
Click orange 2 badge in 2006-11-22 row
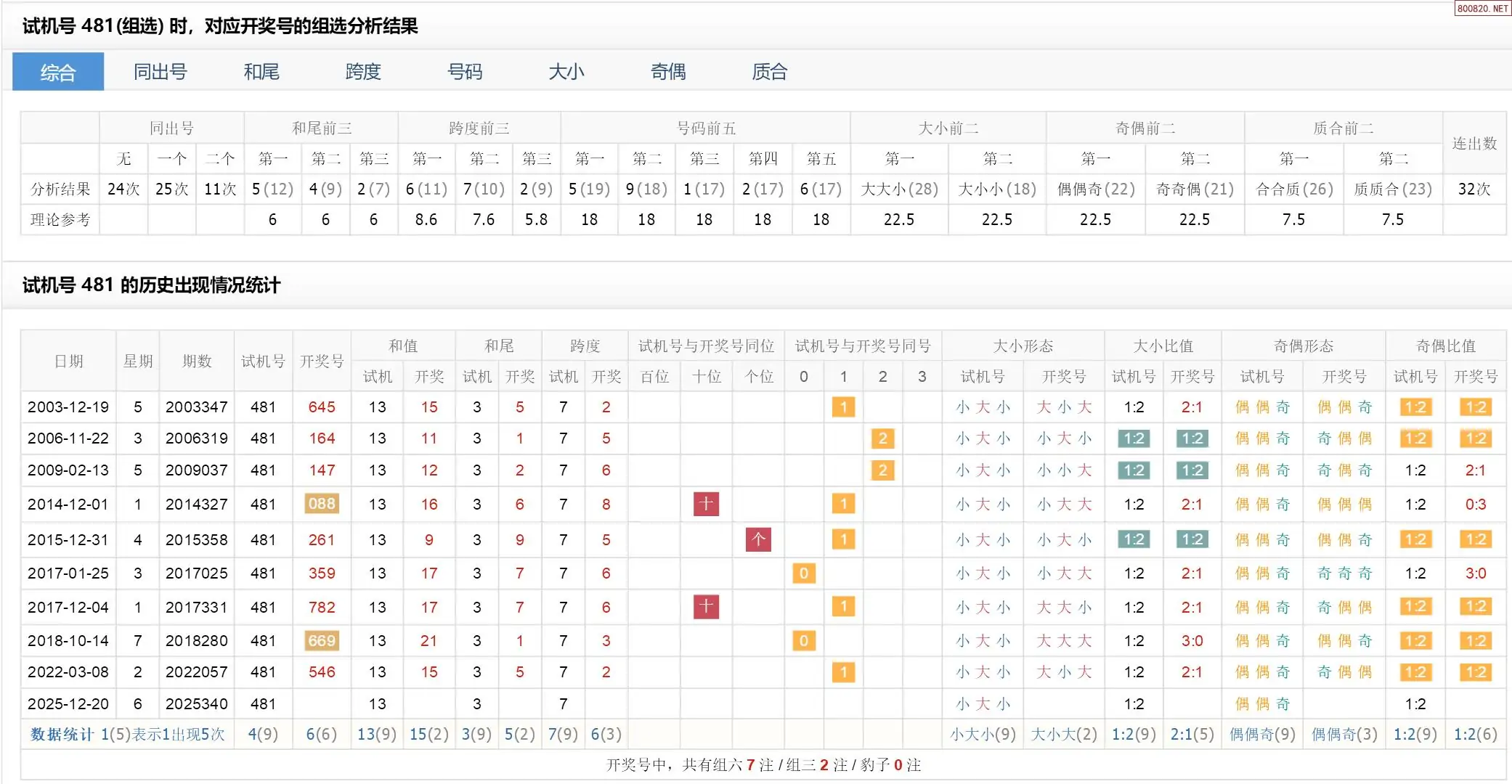click(x=882, y=438)
